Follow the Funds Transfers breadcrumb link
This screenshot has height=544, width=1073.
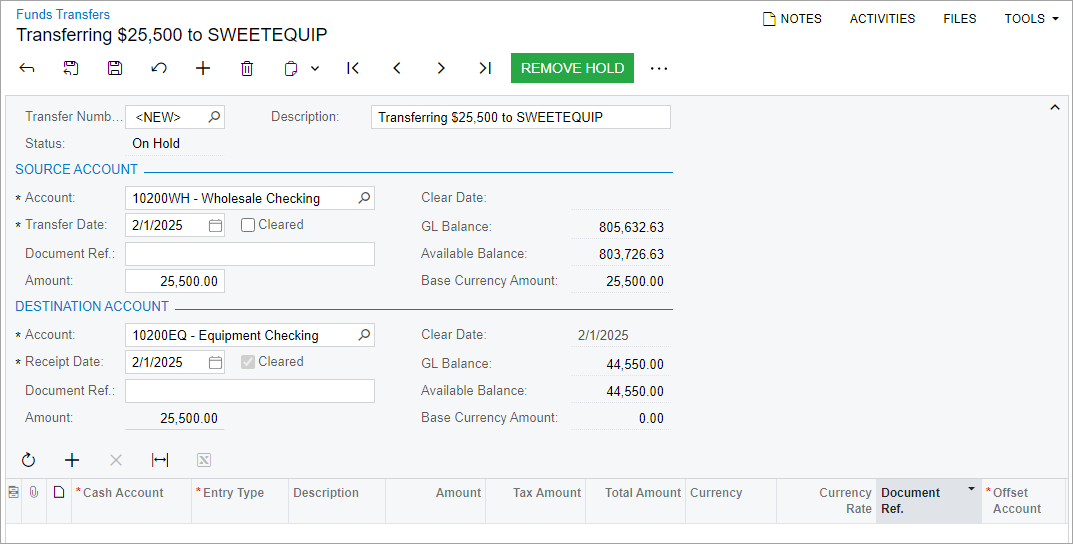click(63, 14)
